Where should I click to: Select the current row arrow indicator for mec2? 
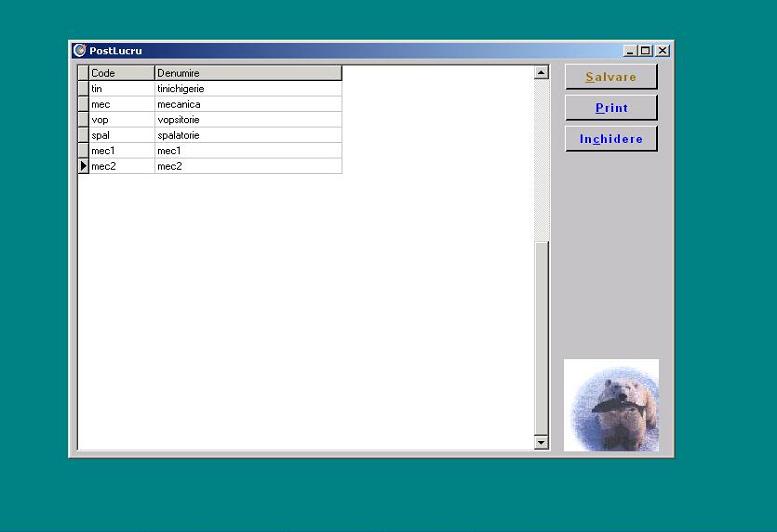[x=84, y=166]
